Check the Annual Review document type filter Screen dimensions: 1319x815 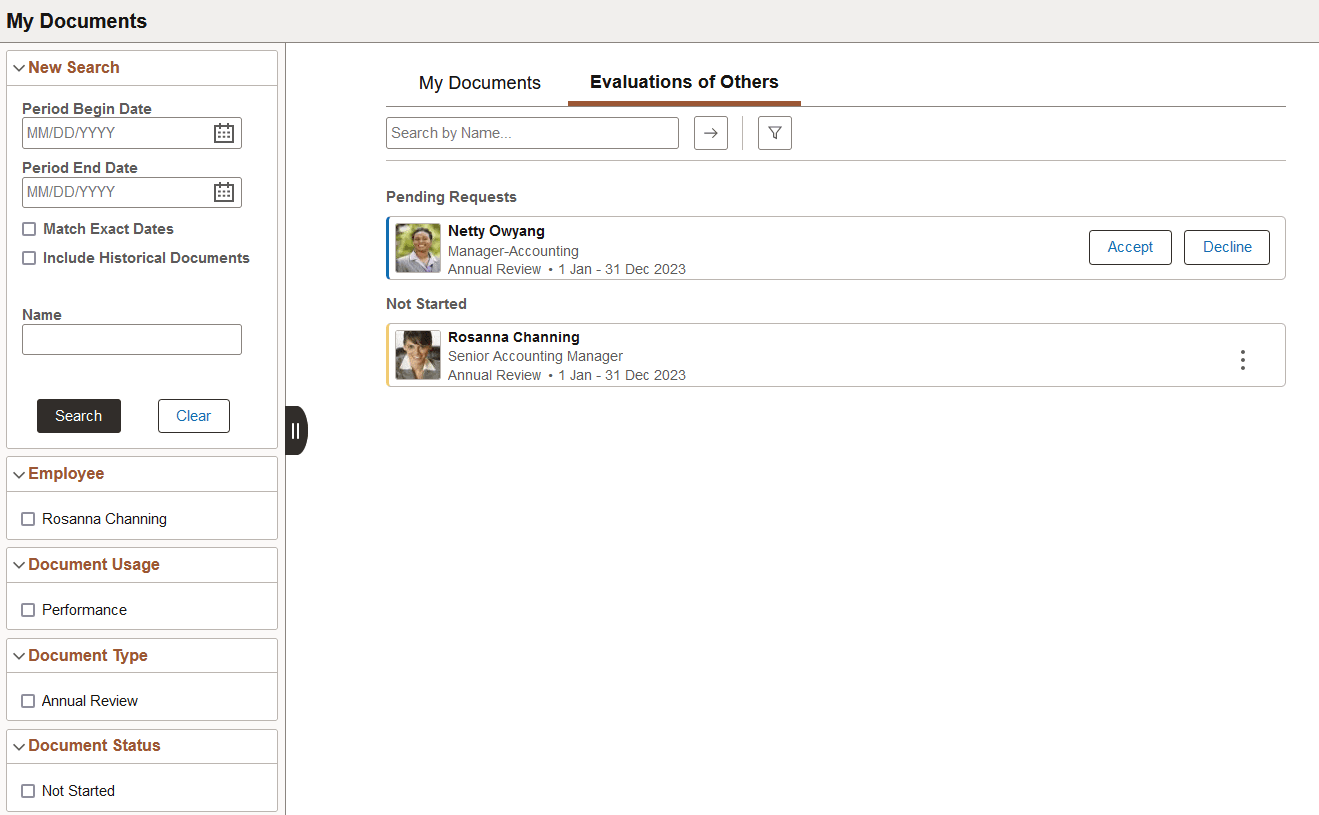(x=28, y=700)
